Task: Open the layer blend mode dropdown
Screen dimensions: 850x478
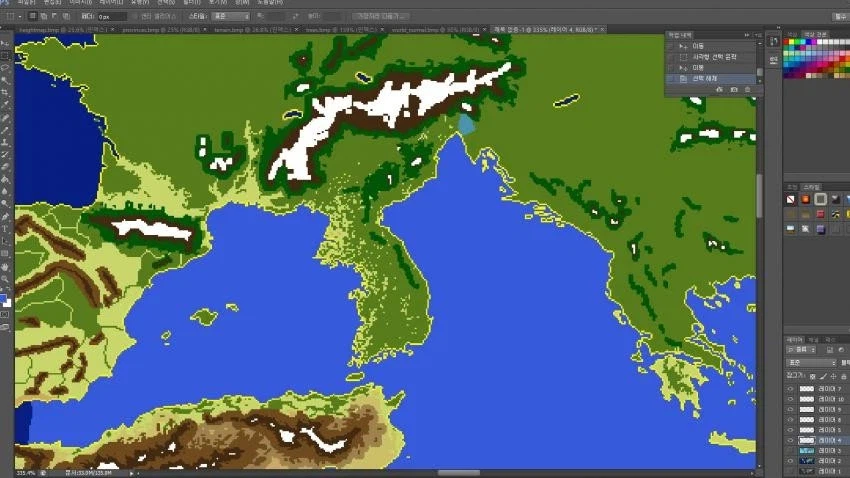Action: pyautogui.click(x=811, y=363)
